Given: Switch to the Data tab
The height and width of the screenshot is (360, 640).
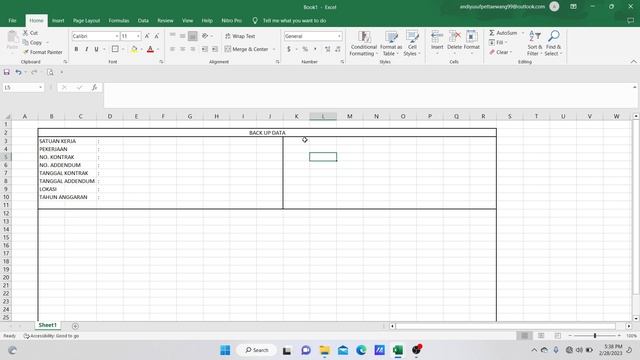Looking at the screenshot, I should (x=143, y=20).
